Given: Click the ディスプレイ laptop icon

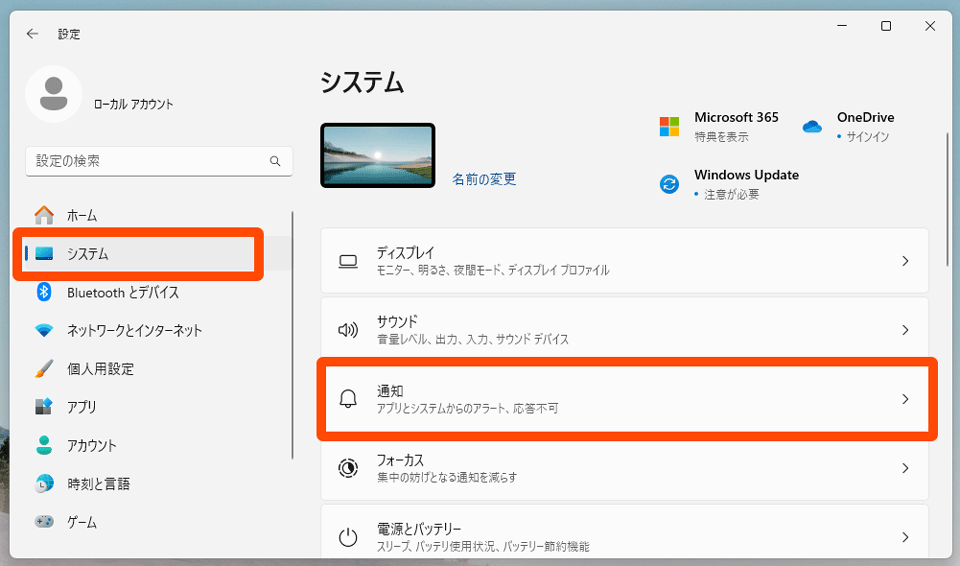Looking at the screenshot, I should (348, 262).
